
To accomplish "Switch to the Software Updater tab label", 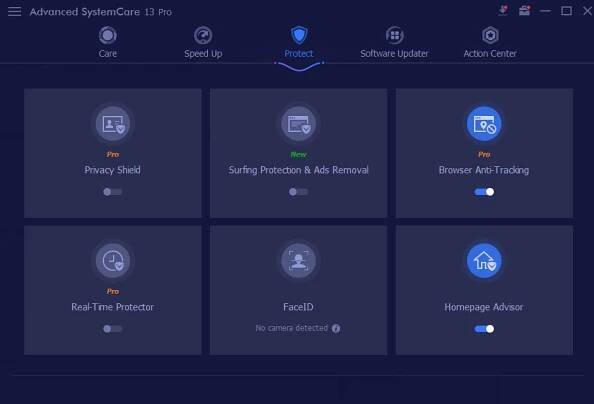I will [394, 54].
